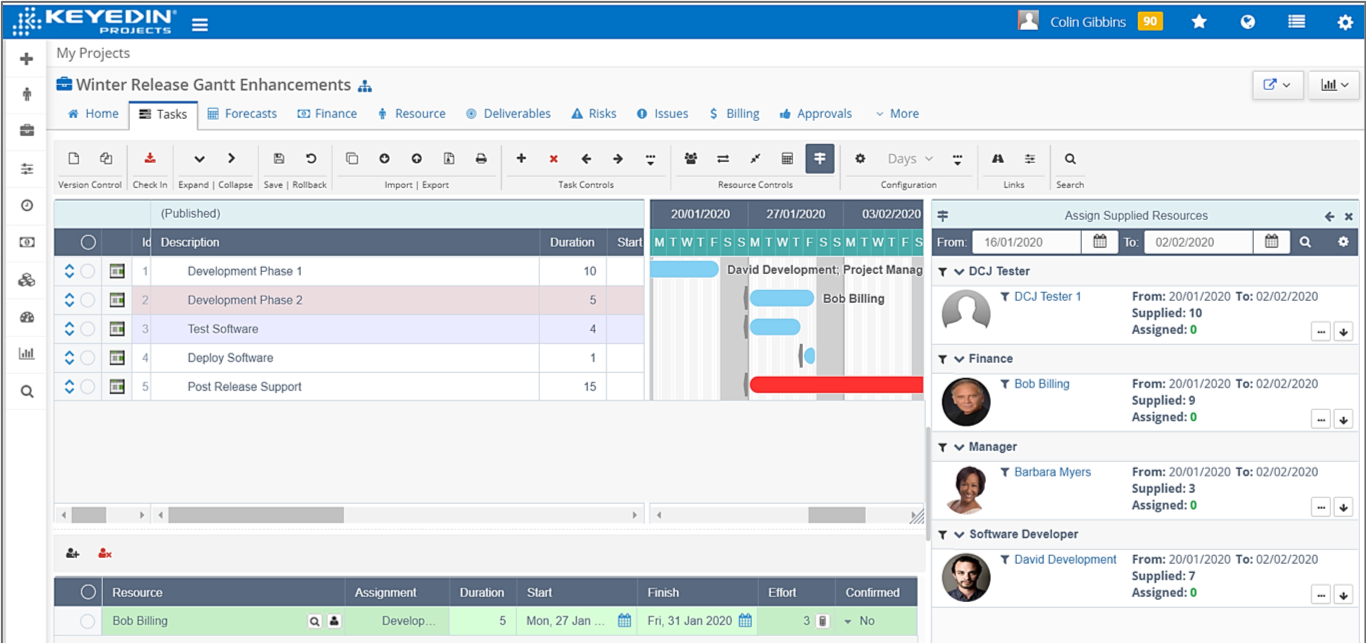Open the From date calendar picker
1366x643 pixels.
[1099, 242]
